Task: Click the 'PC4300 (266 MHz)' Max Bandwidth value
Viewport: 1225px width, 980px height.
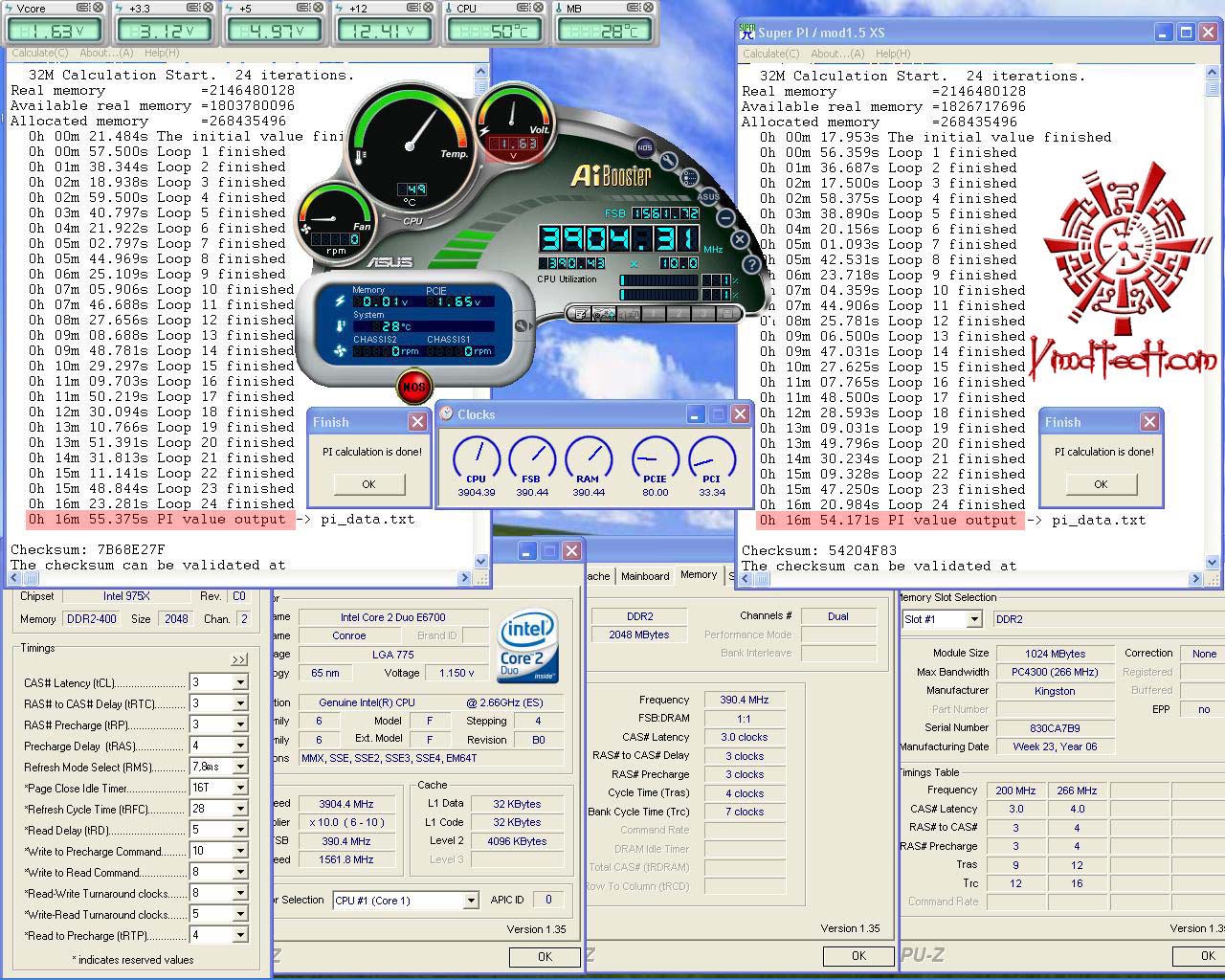Action: point(1055,673)
